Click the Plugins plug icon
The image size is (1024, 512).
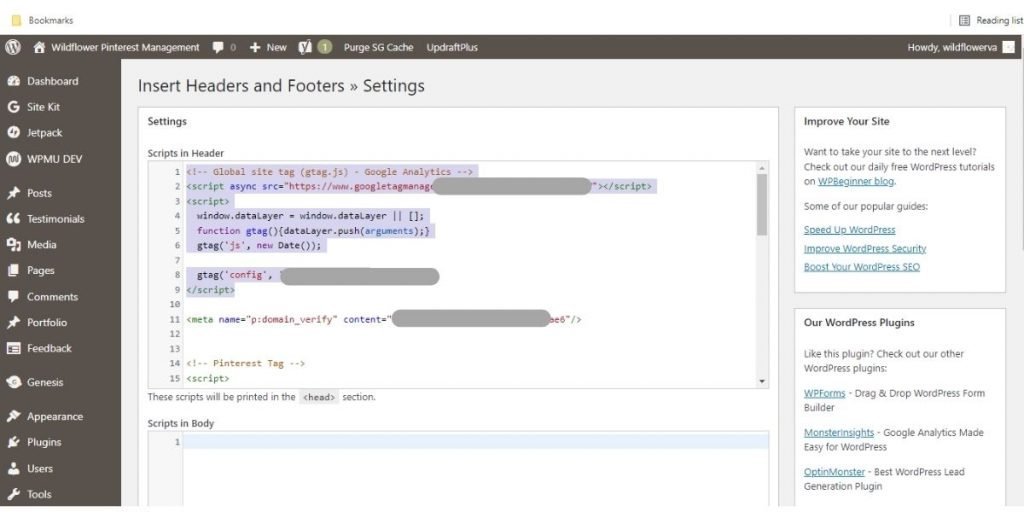13,442
